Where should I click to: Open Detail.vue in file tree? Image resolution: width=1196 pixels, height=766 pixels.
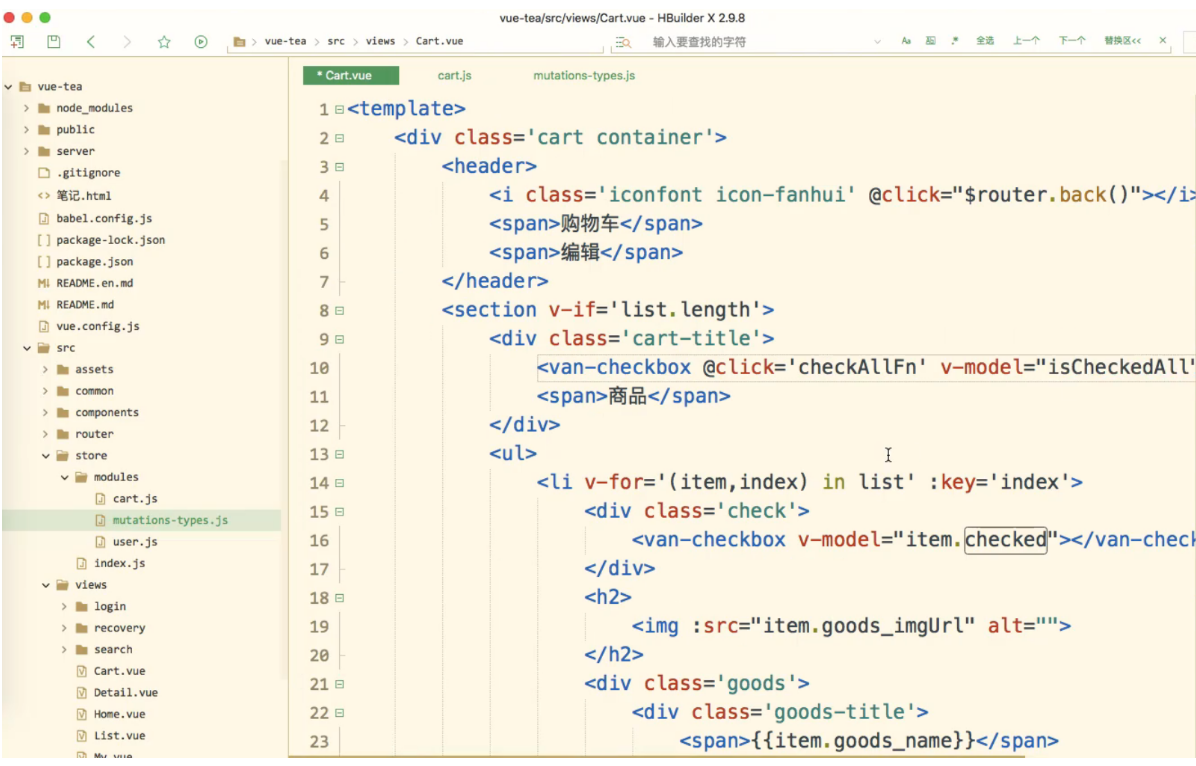(x=126, y=693)
